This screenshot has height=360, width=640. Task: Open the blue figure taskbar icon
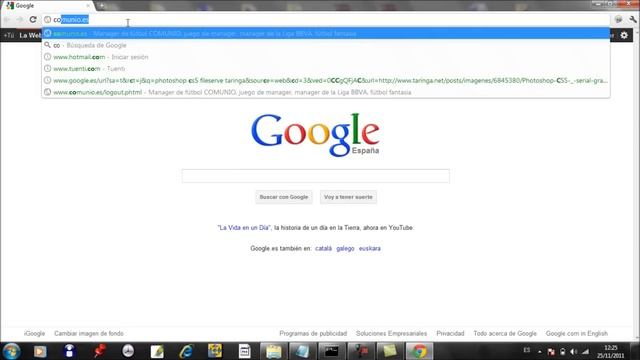click(x=69, y=351)
